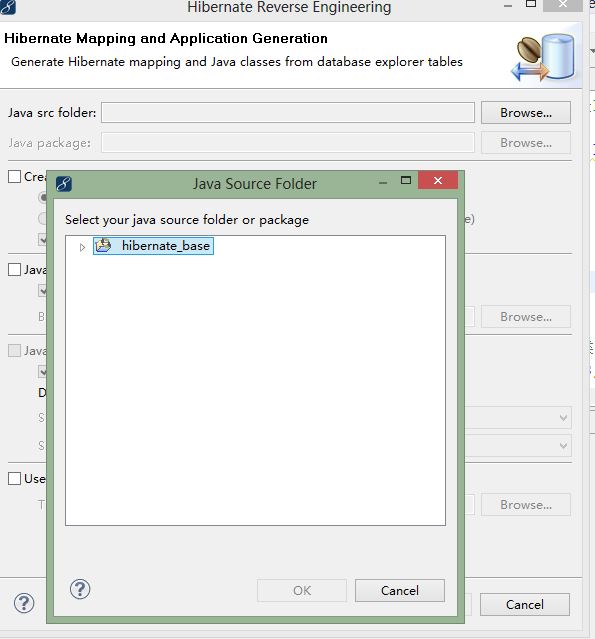Close the Java Source Folder dialog
The width and height of the screenshot is (595, 639).
pos(438,180)
